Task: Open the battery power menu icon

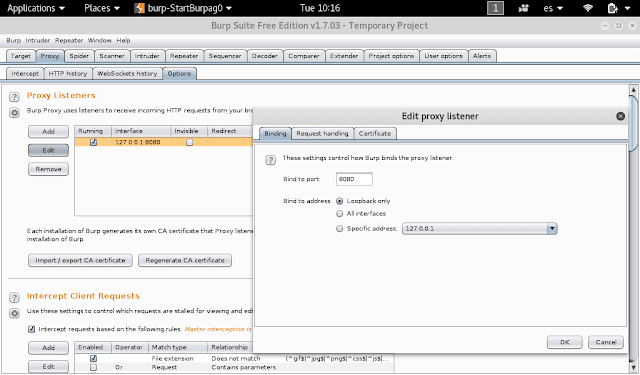Action: (x=612, y=8)
